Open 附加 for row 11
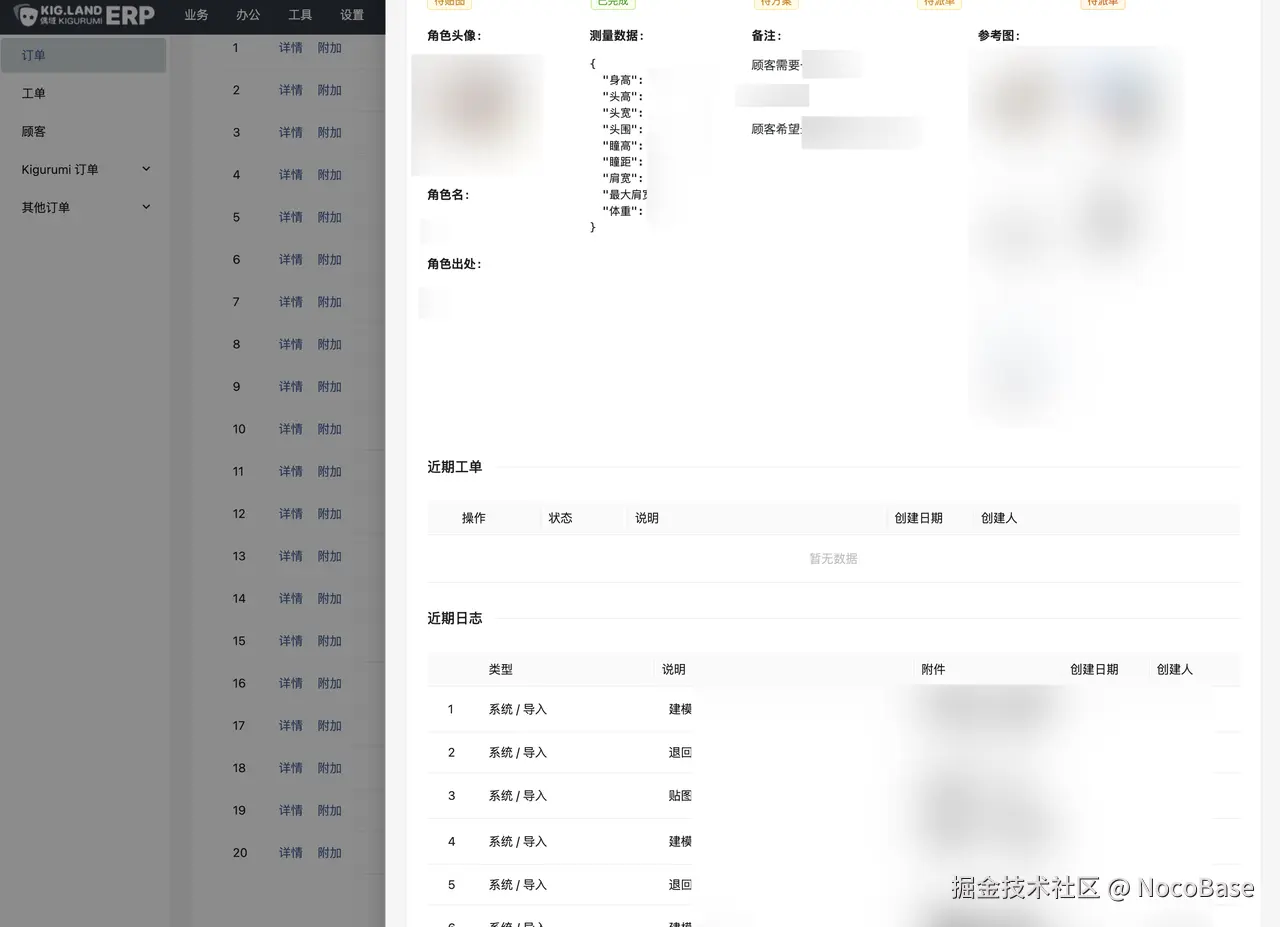Viewport: 1280px width, 927px height. coord(330,471)
